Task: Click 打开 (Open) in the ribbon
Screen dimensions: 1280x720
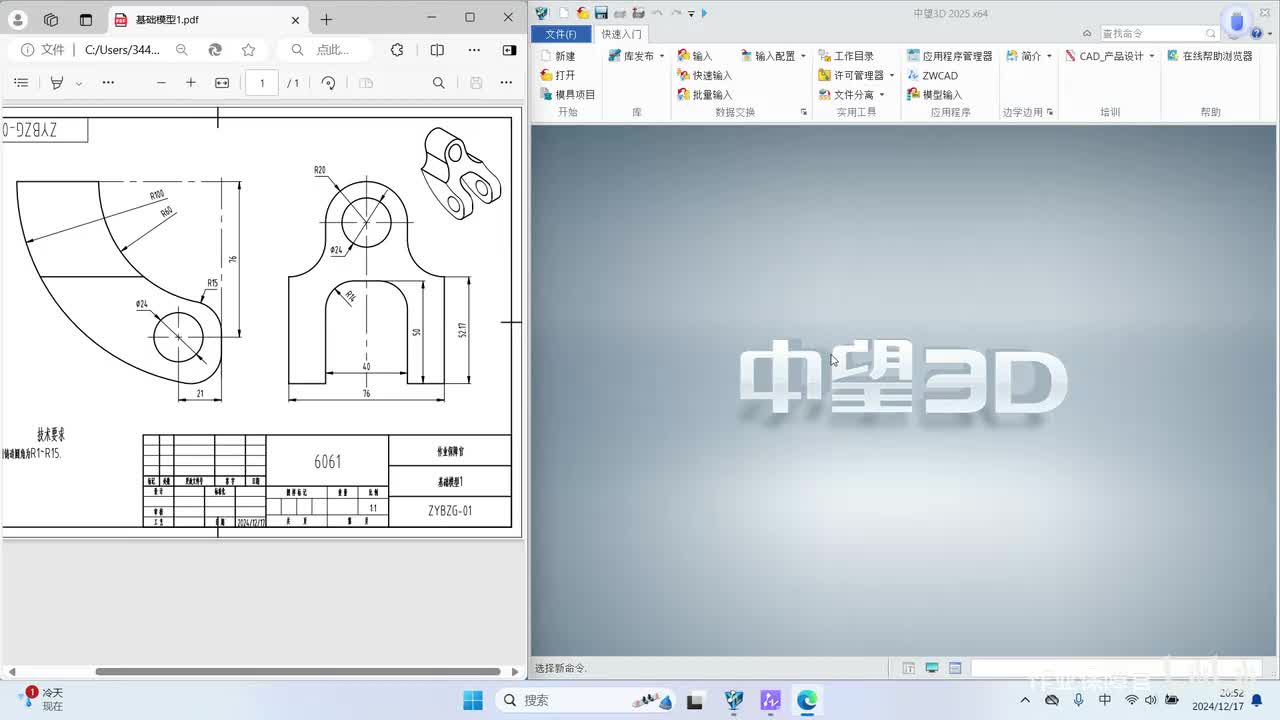Action: pos(558,75)
